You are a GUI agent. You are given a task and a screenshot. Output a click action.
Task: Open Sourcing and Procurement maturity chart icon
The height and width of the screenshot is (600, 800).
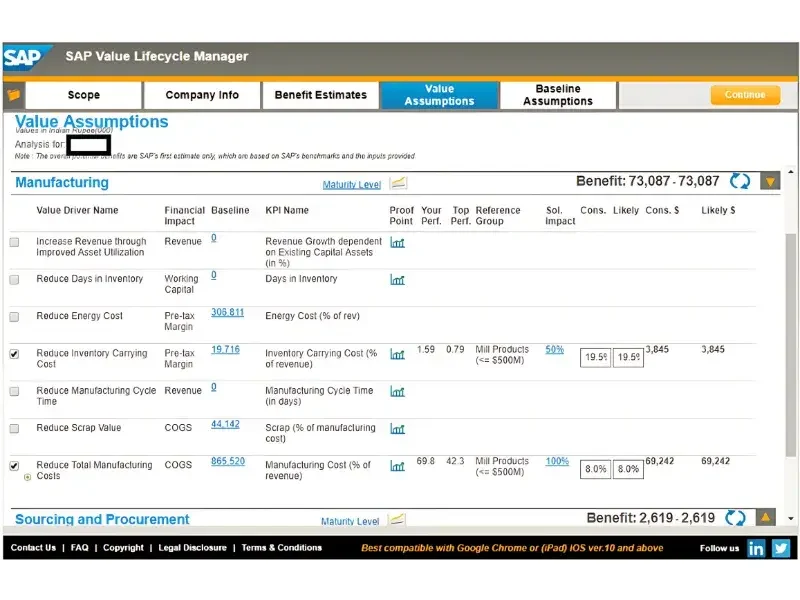click(396, 519)
